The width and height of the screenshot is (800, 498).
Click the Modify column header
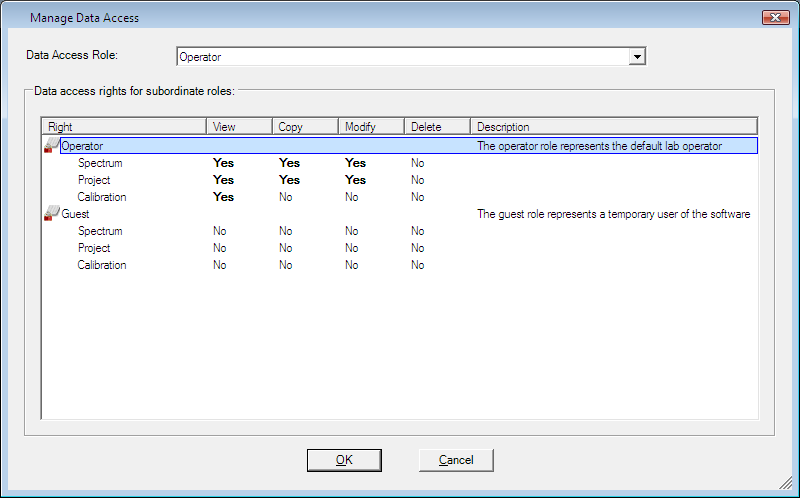371,127
